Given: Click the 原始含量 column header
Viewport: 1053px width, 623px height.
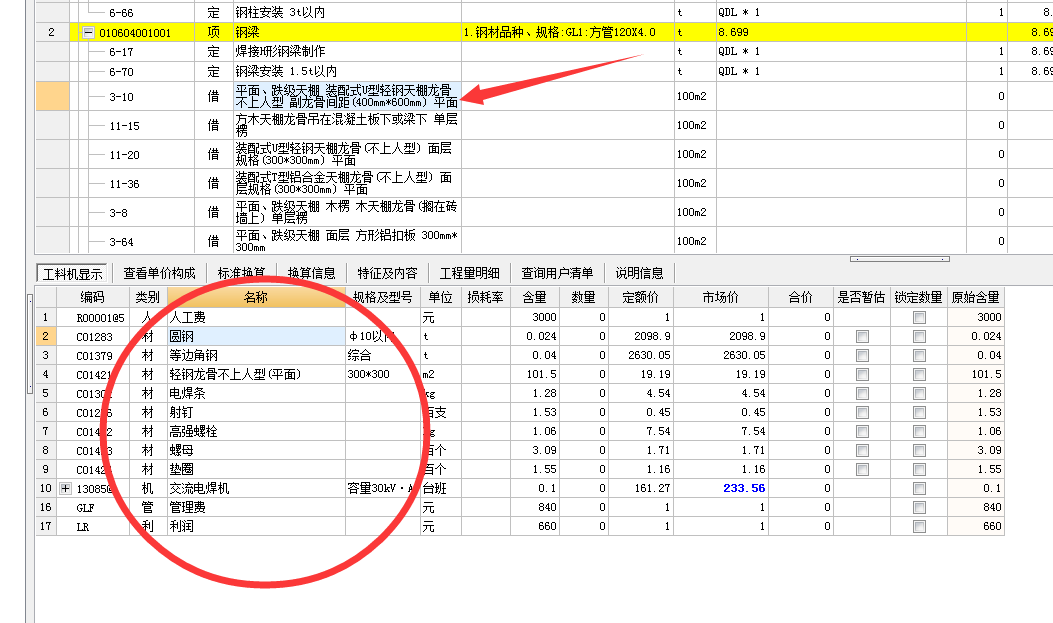Looking at the screenshot, I should coord(976,297).
